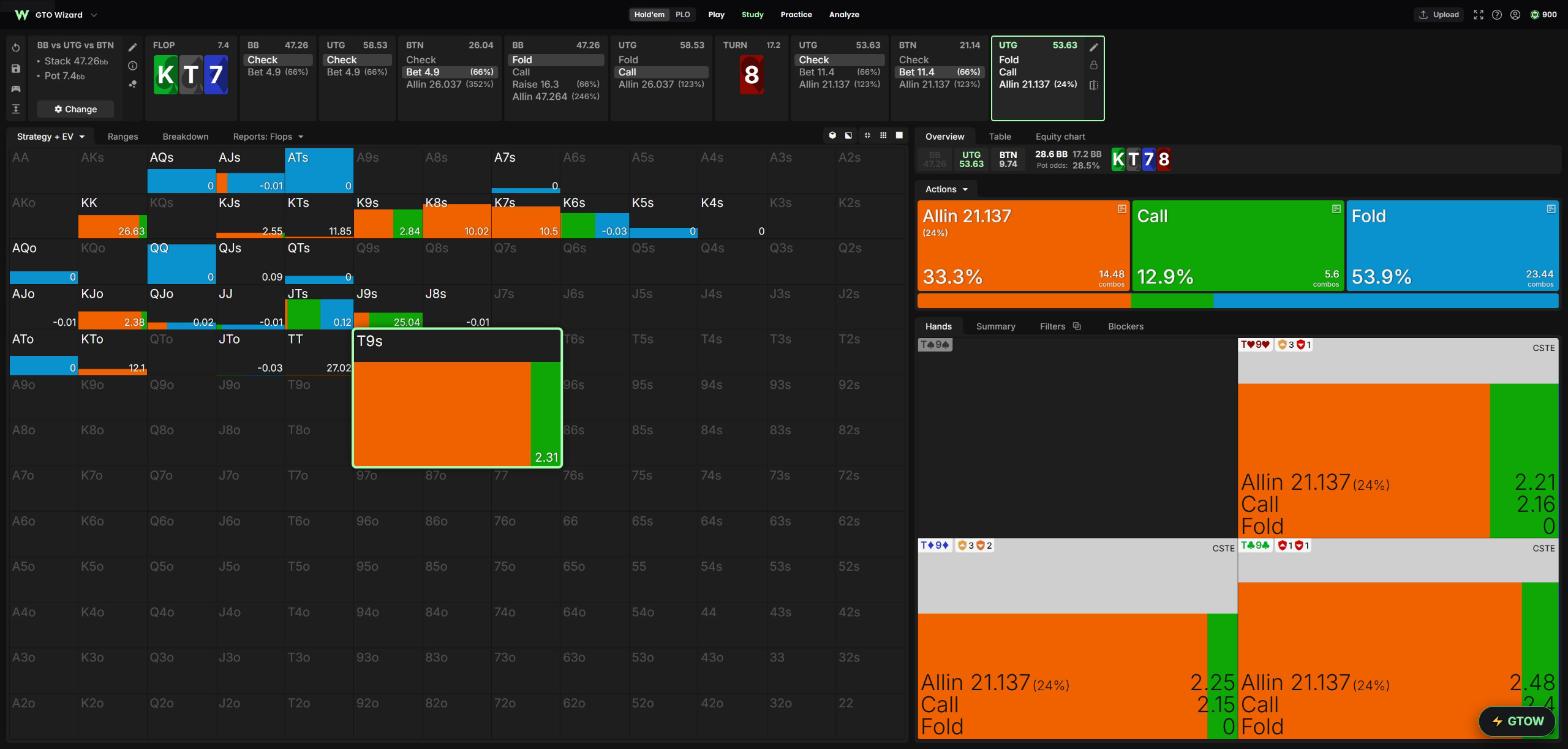The height and width of the screenshot is (749, 1568).
Task: Click the copy icon next to Filters
Action: coord(1077,326)
